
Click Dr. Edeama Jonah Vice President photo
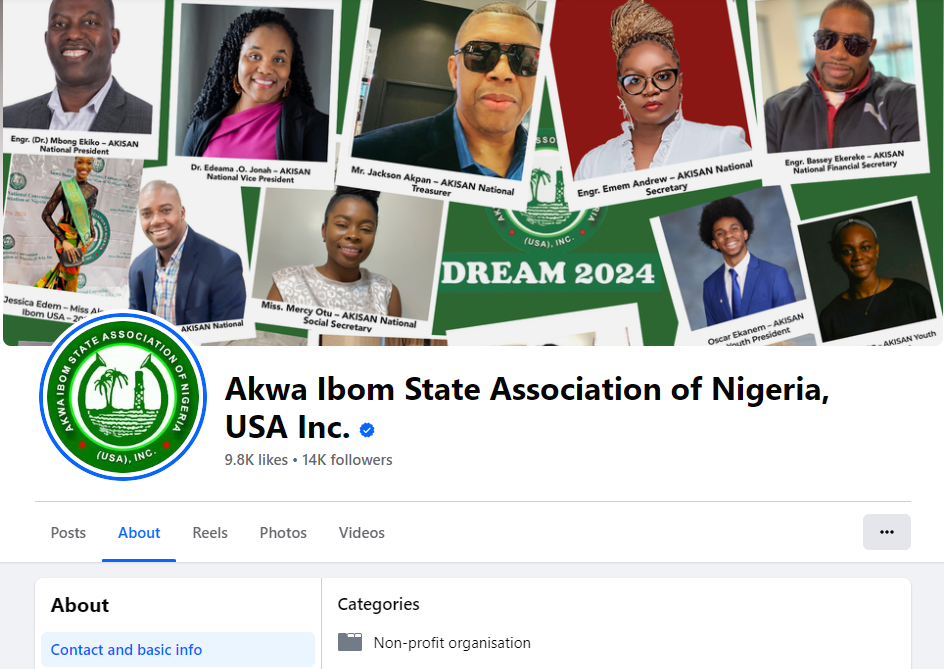pos(255,83)
